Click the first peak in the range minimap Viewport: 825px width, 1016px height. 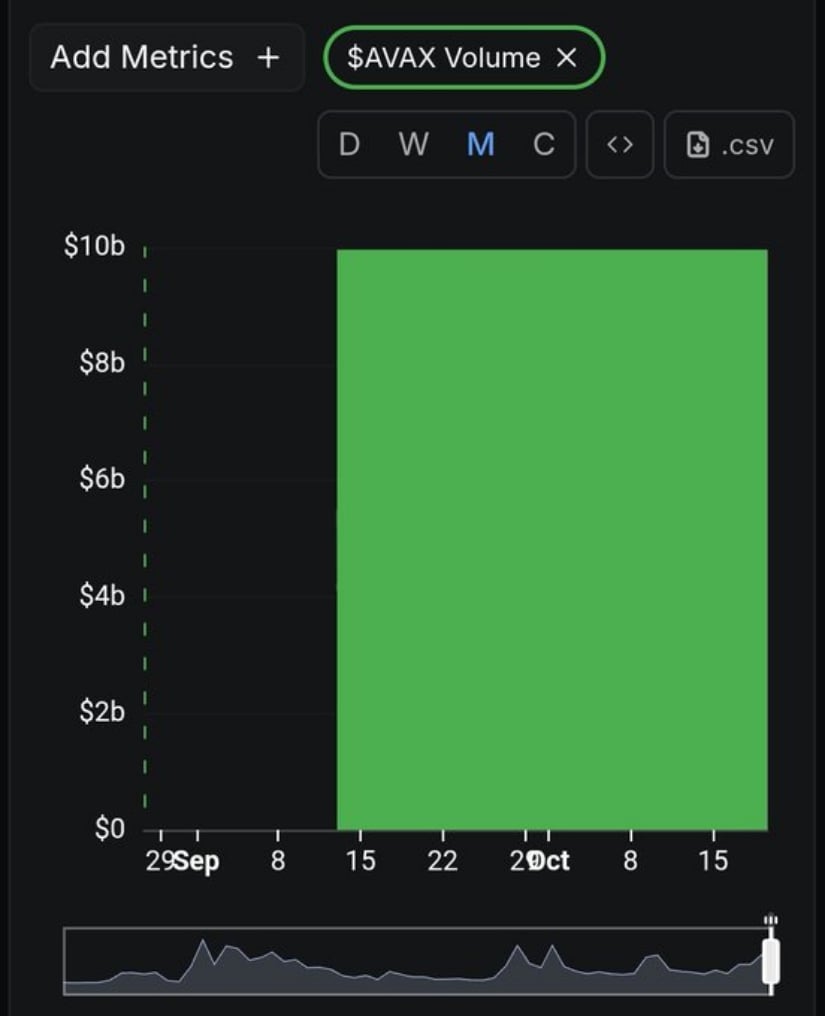pos(203,947)
